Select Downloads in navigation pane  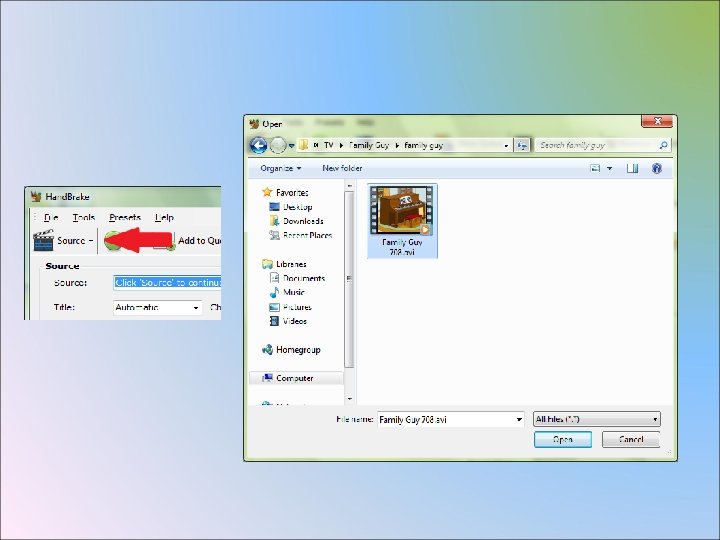(296, 221)
